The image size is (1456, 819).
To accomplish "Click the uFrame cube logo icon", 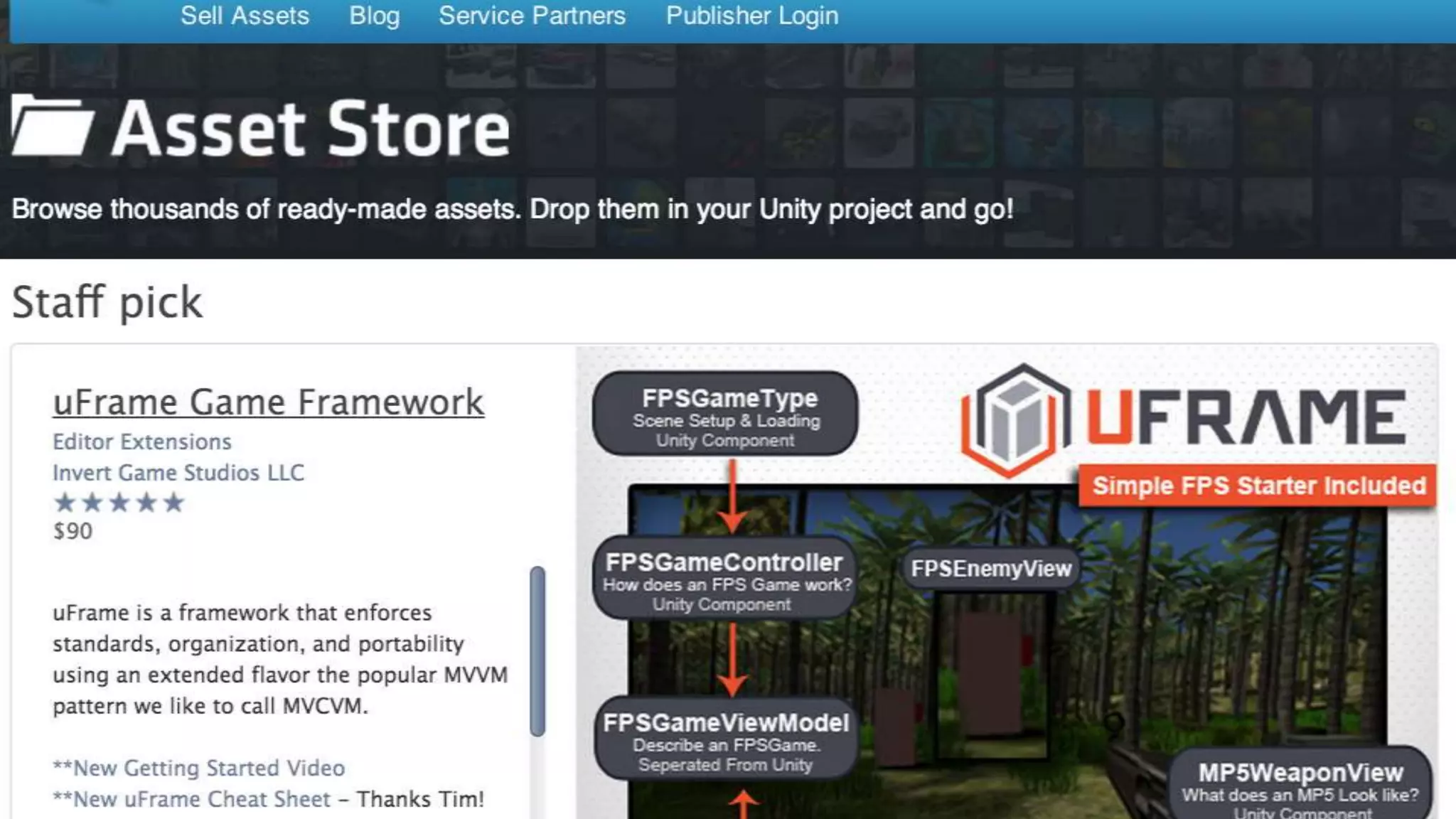I will (1016, 419).
